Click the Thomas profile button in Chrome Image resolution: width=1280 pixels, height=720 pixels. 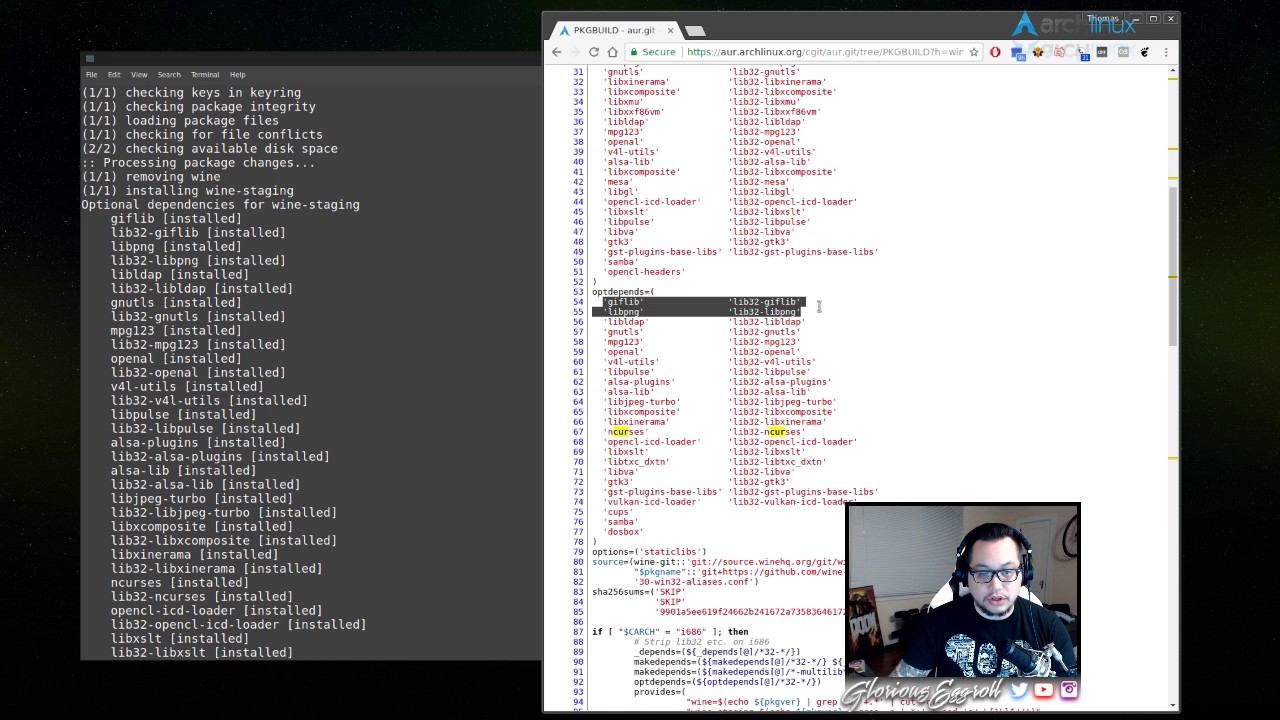(1102, 18)
